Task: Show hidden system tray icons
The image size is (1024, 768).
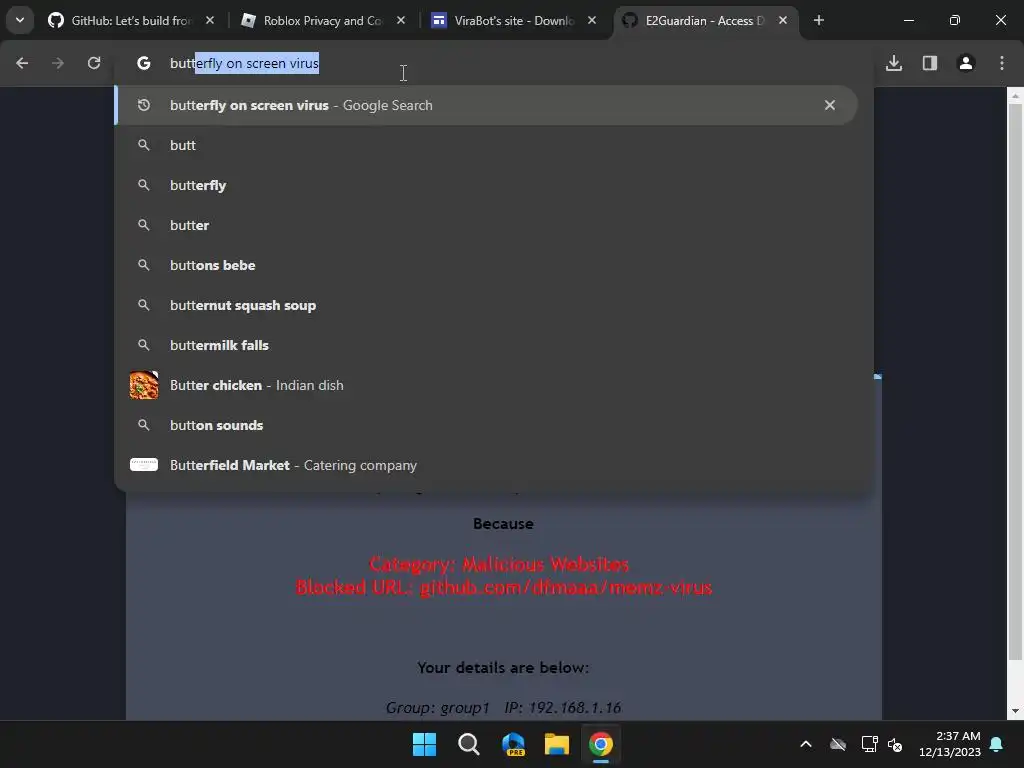Action: point(806,744)
